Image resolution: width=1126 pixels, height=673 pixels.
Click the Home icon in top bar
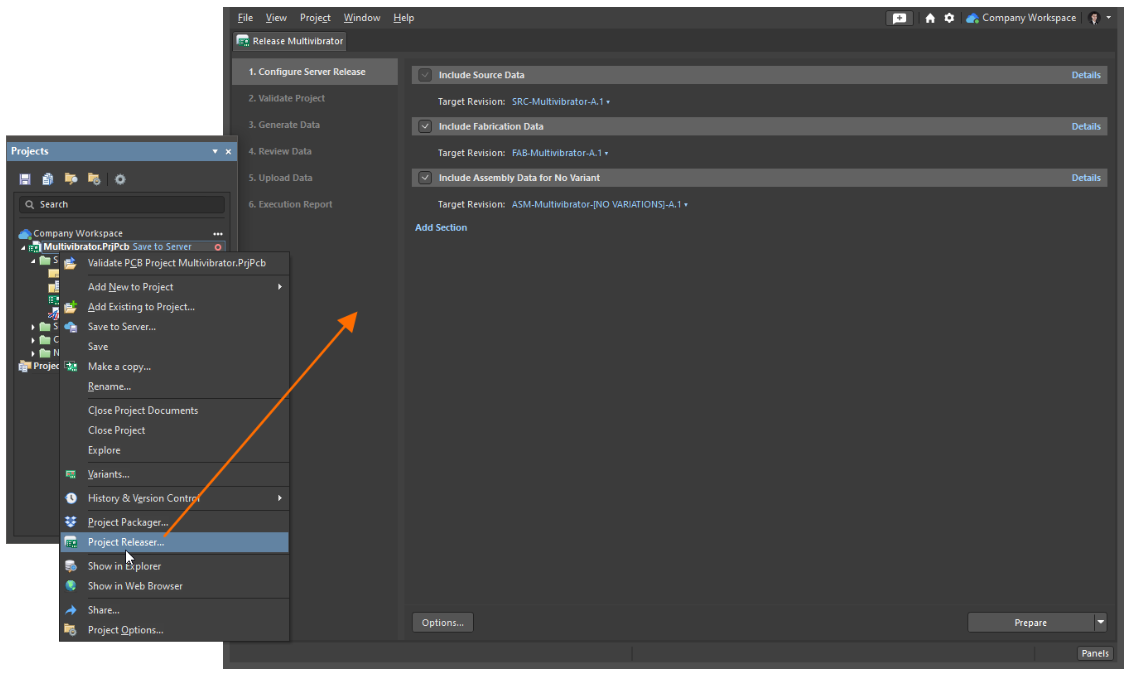pos(930,18)
